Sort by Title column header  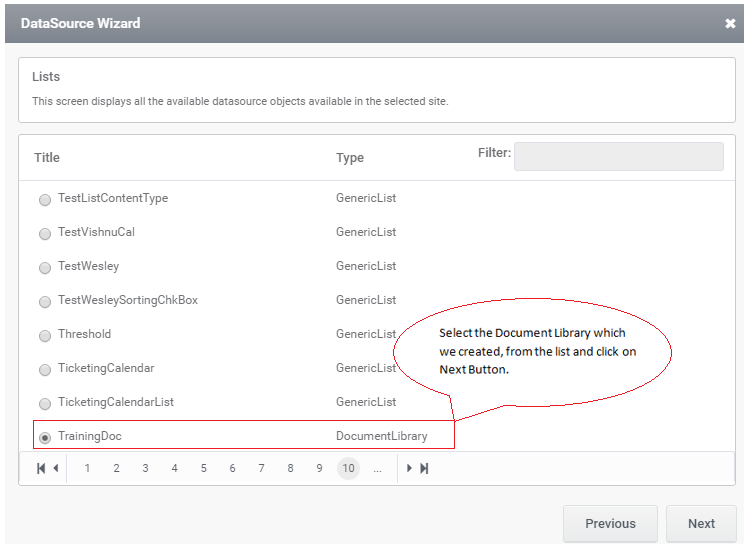point(47,157)
